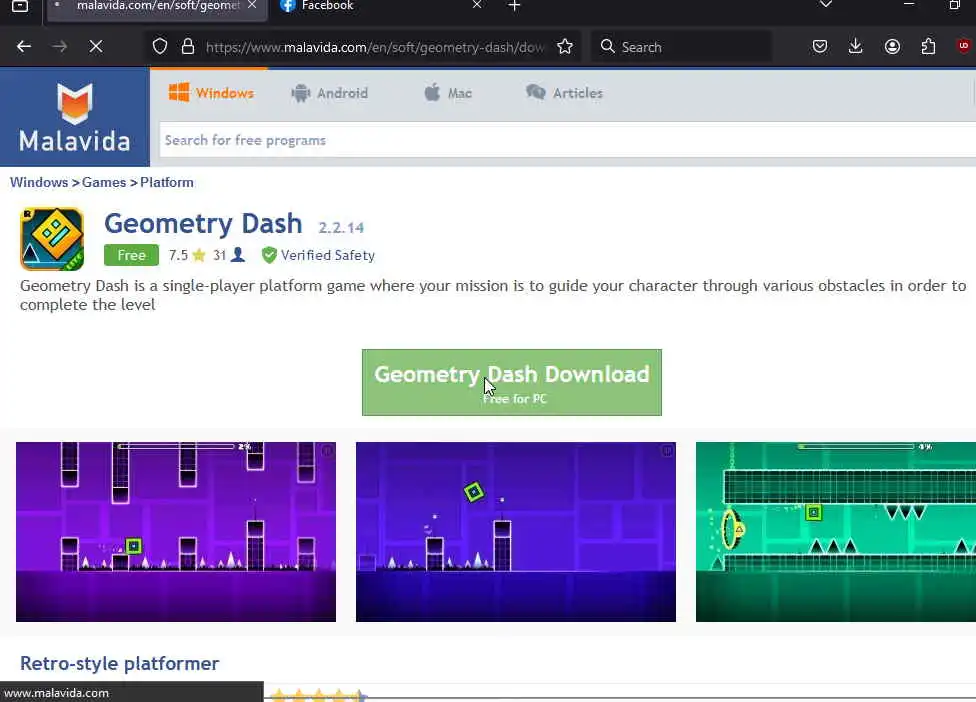Click the 31 user votes icon
The height and width of the screenshot is (702, 976).
click(229, 255)
